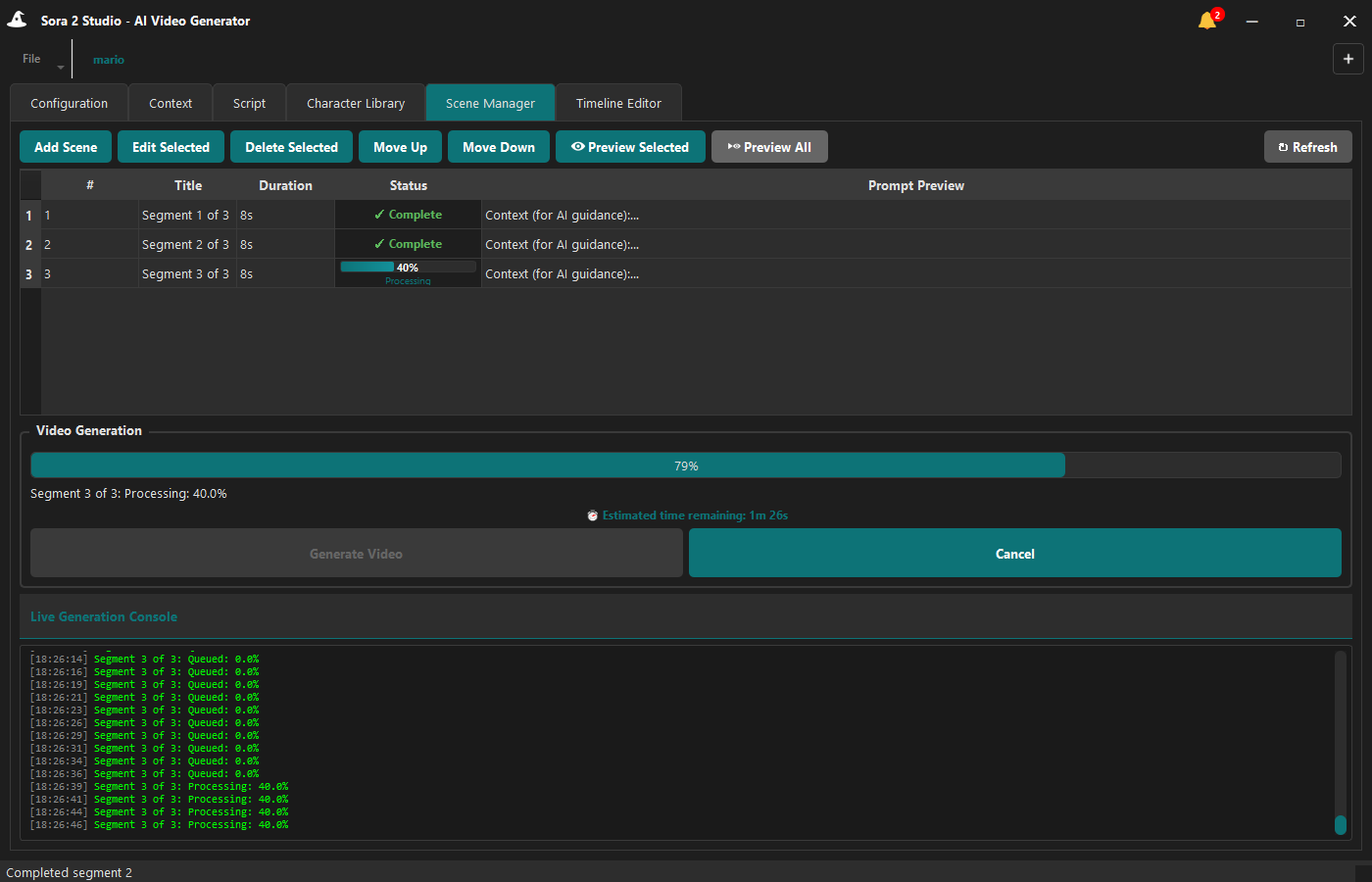1372x882 pixels.
Task: Click the estimated time clock icon
Action: pyautogui.click(x=592, y=515)
